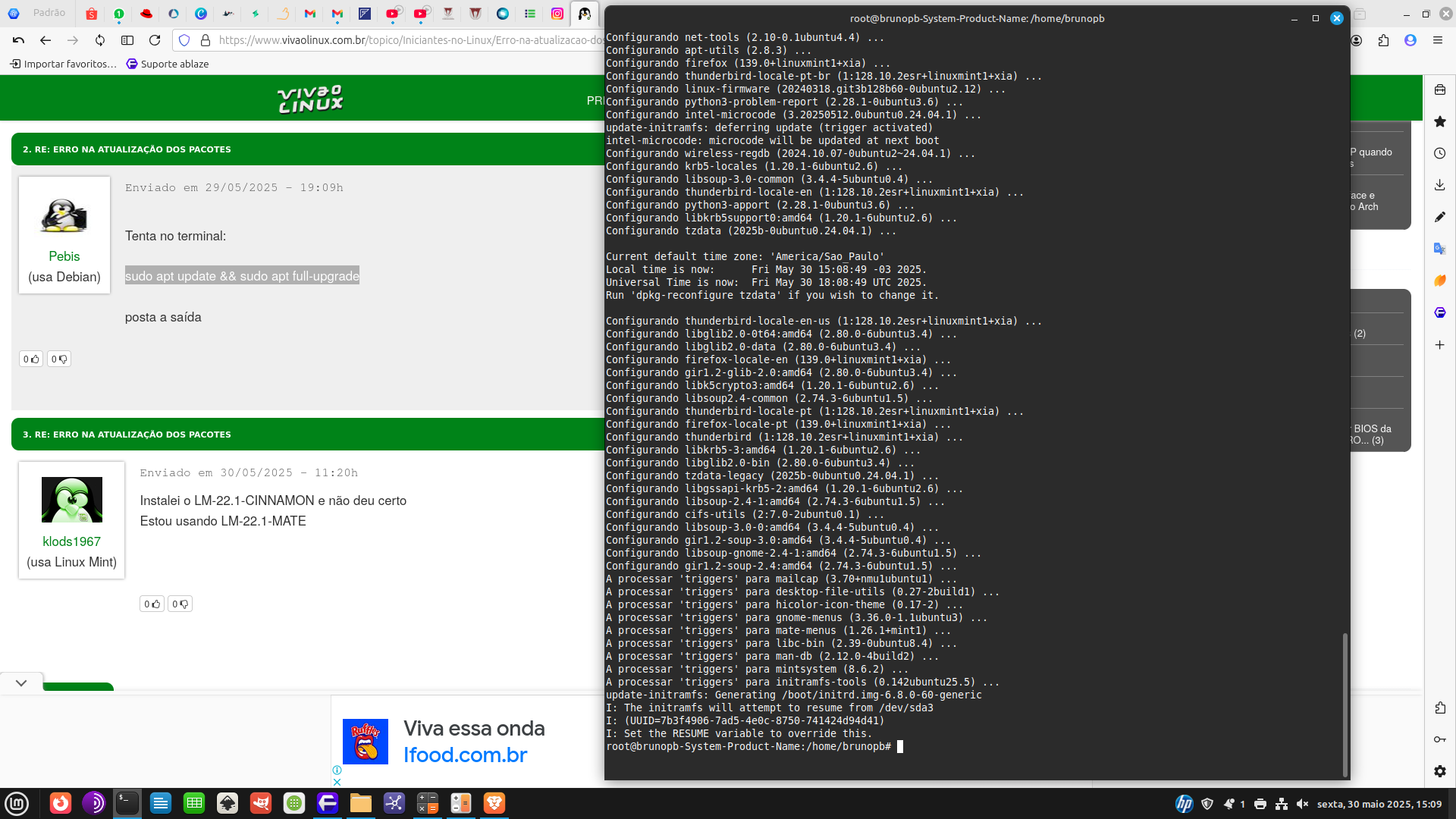Open the HP tray icon

click(x=1184, y=804)
